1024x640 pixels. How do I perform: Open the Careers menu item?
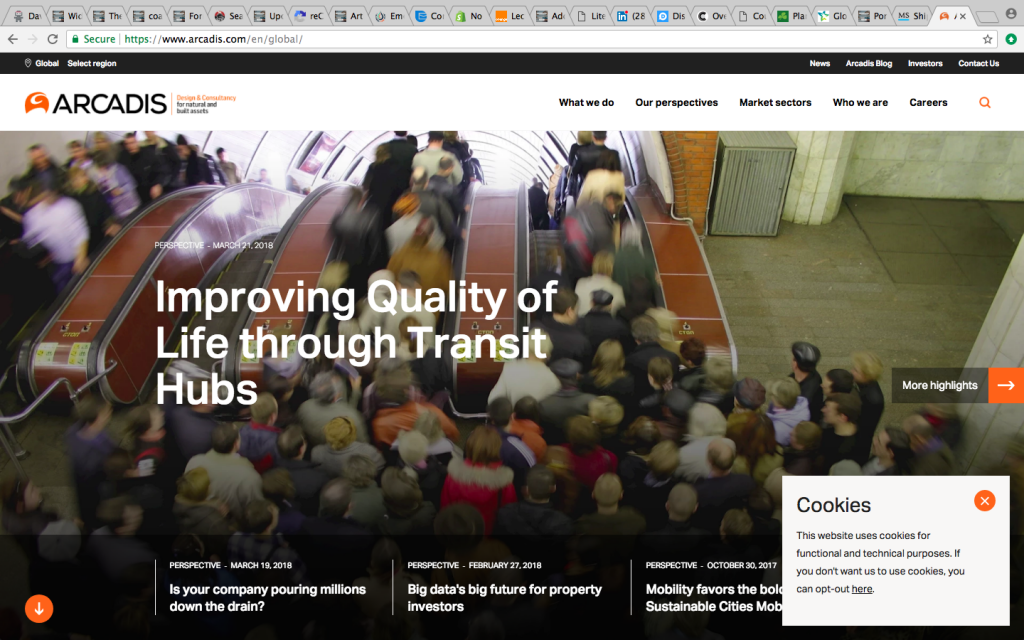coord(928,102)
